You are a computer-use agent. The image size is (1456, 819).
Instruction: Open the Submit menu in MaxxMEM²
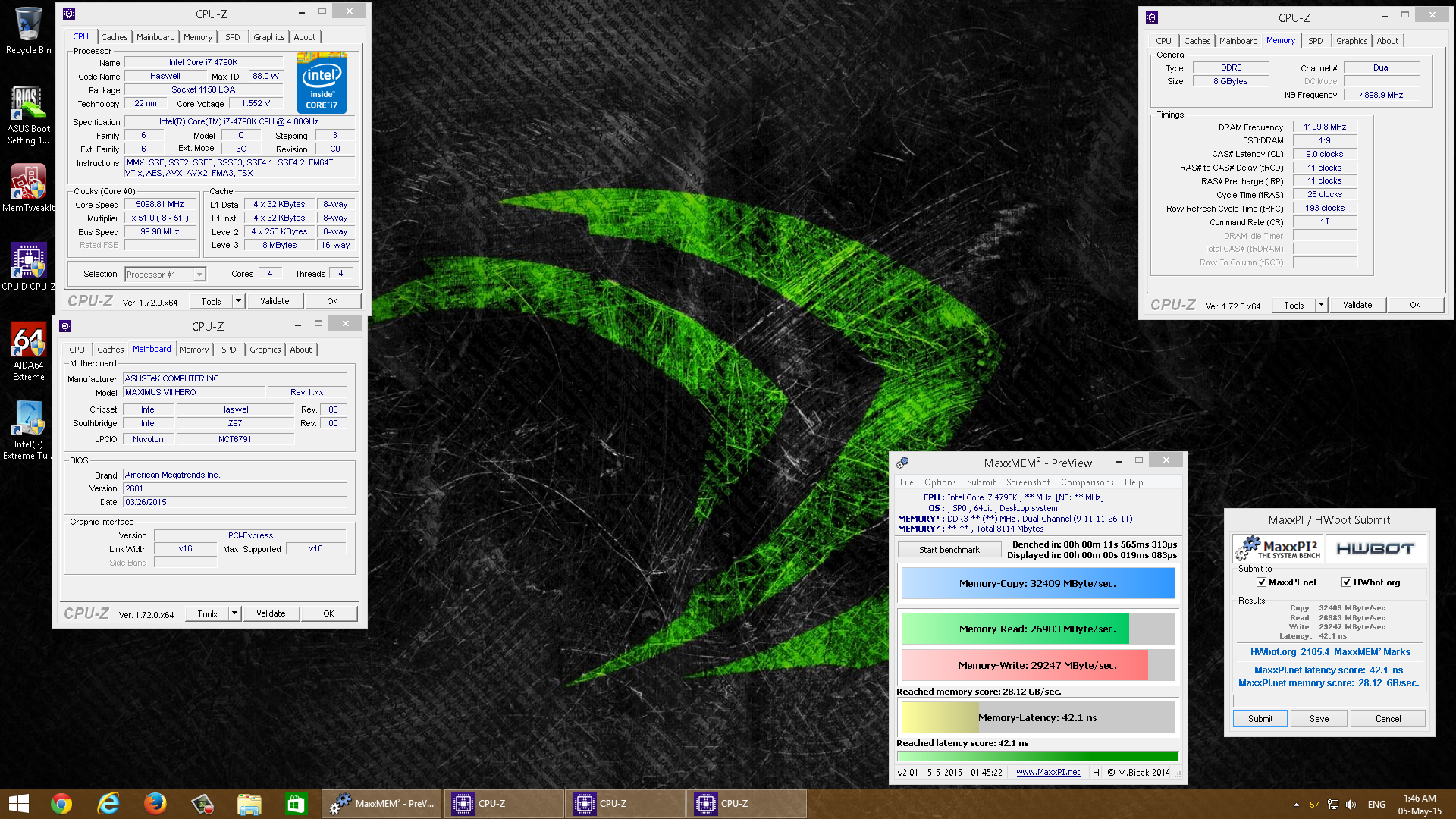pos(981,482)
